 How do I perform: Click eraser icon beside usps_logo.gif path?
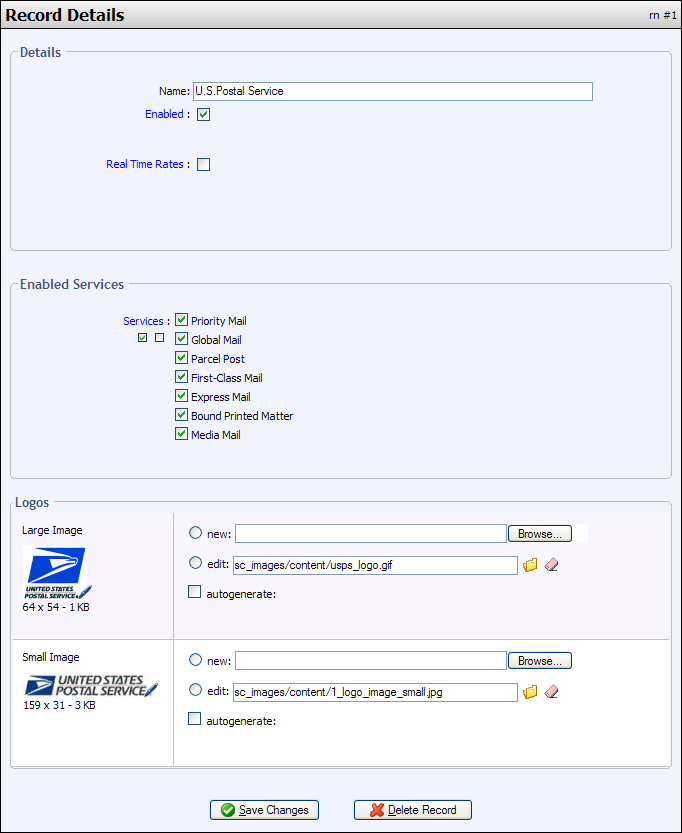pos(551,565)
